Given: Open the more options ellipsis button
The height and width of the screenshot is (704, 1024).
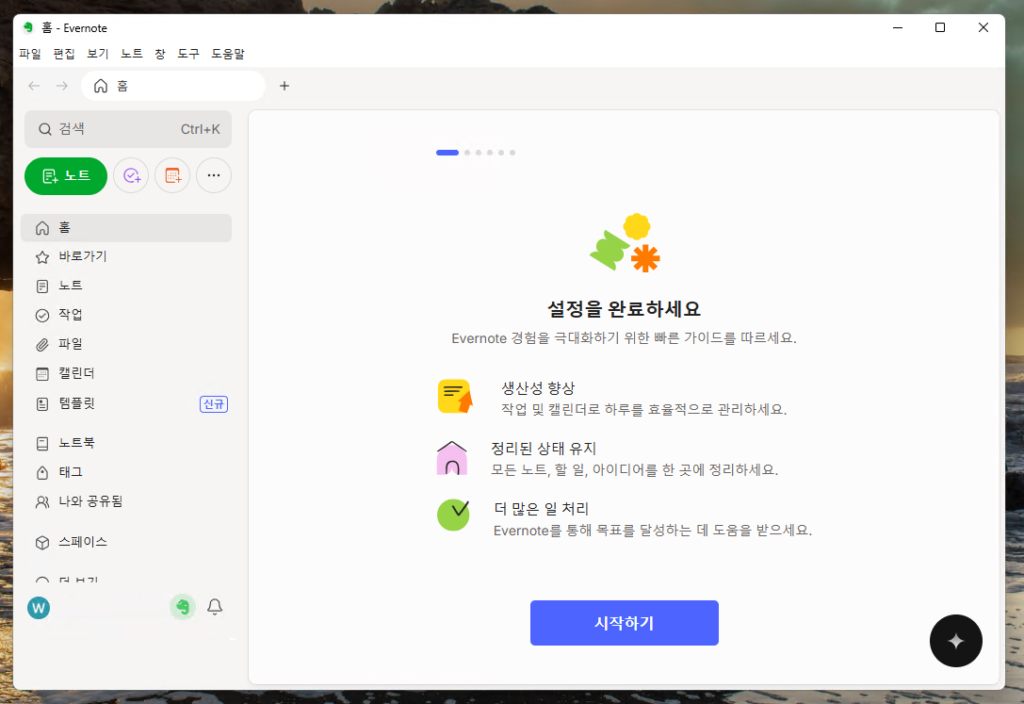Looking at the screenshot, I should [x=213, y=176].
